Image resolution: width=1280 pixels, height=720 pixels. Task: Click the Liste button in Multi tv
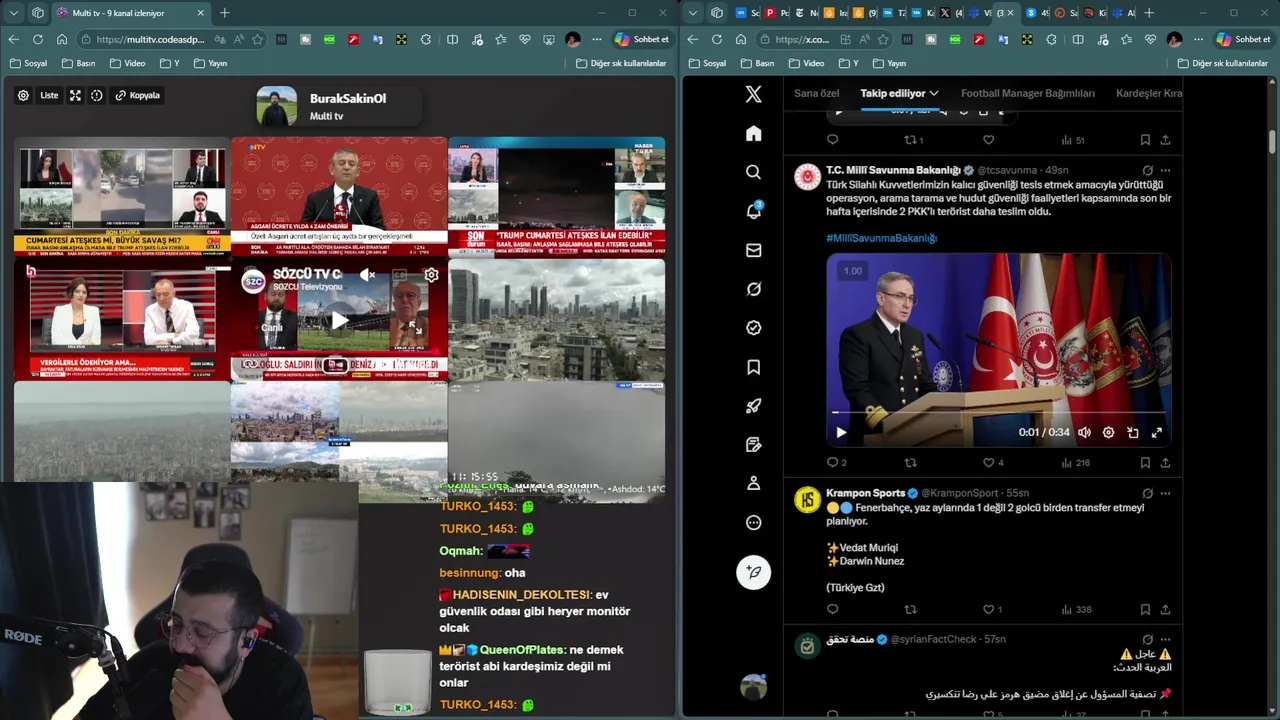tap(49, 95)
